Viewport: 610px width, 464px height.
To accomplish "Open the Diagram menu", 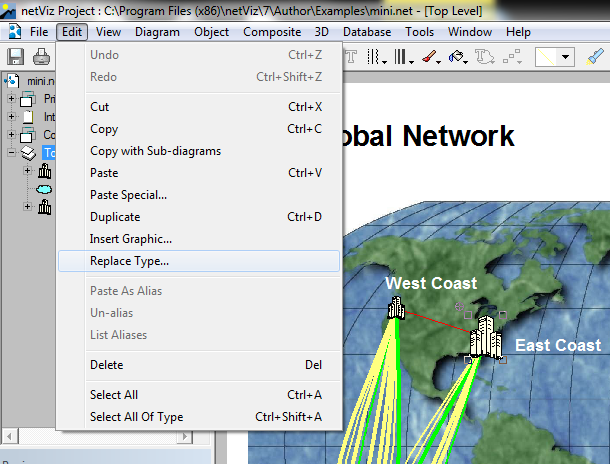I will tap(157, 32).
